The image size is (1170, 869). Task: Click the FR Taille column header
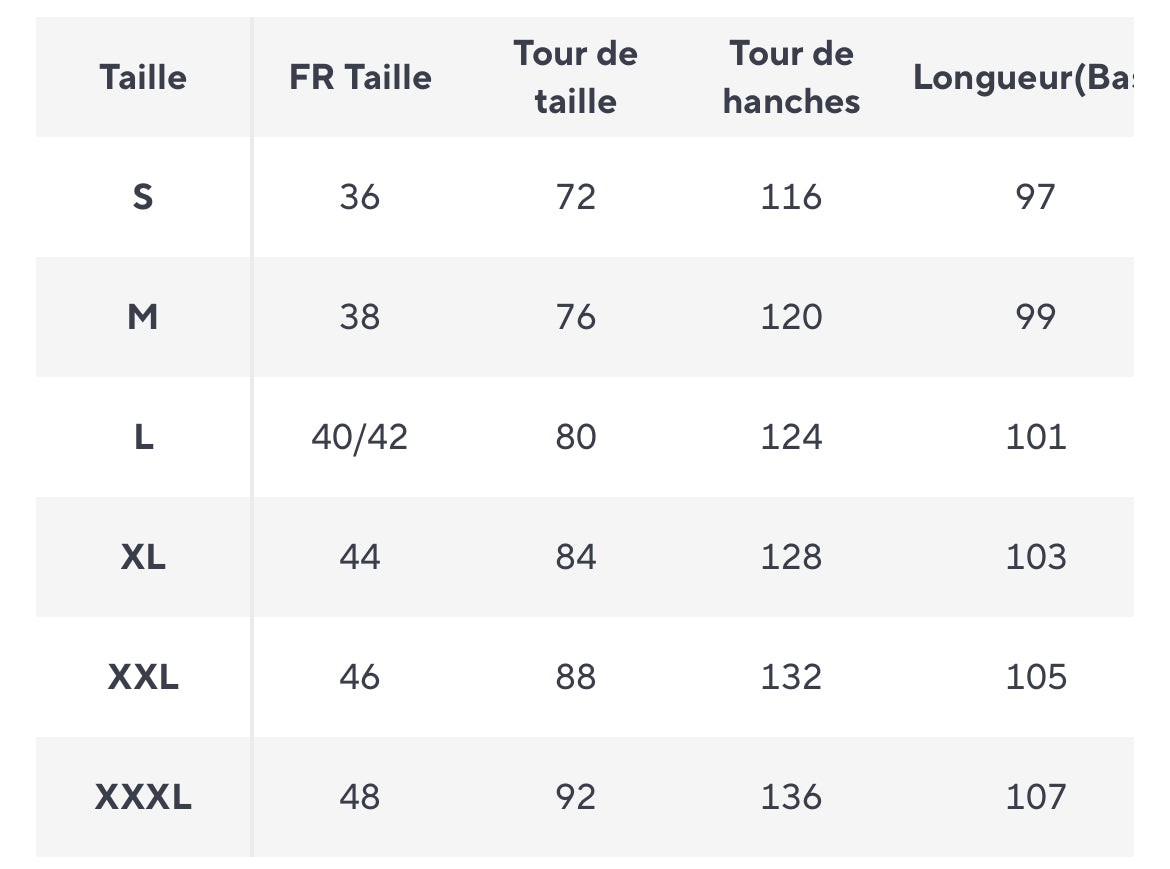[360, 78]
